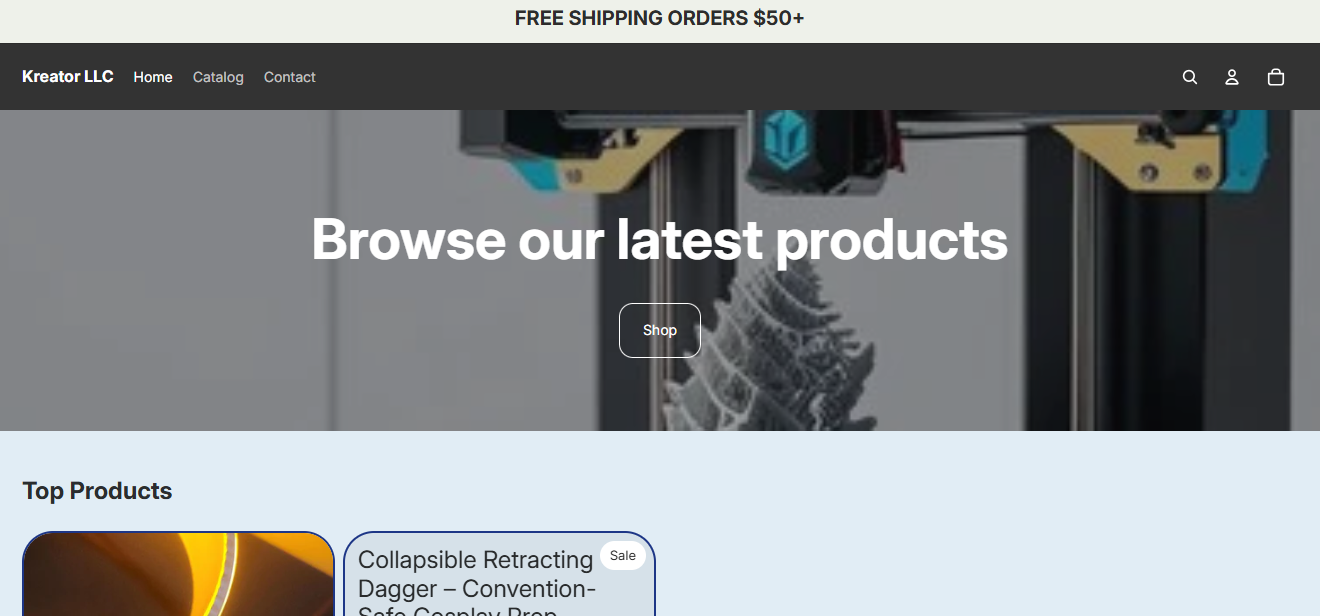
Task: Go to the Home menu item
Action: coord(153,77)
